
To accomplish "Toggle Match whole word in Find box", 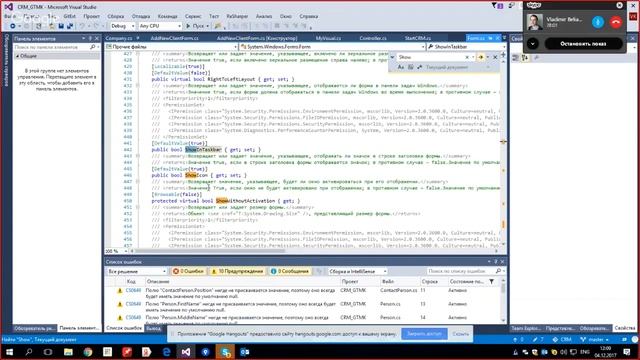I will coord(410,67).
